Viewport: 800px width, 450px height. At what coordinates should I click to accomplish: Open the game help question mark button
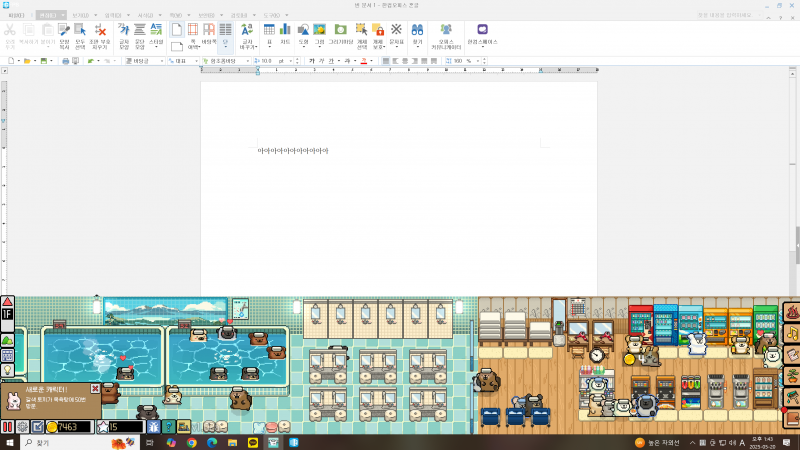[x=168, y=427]
